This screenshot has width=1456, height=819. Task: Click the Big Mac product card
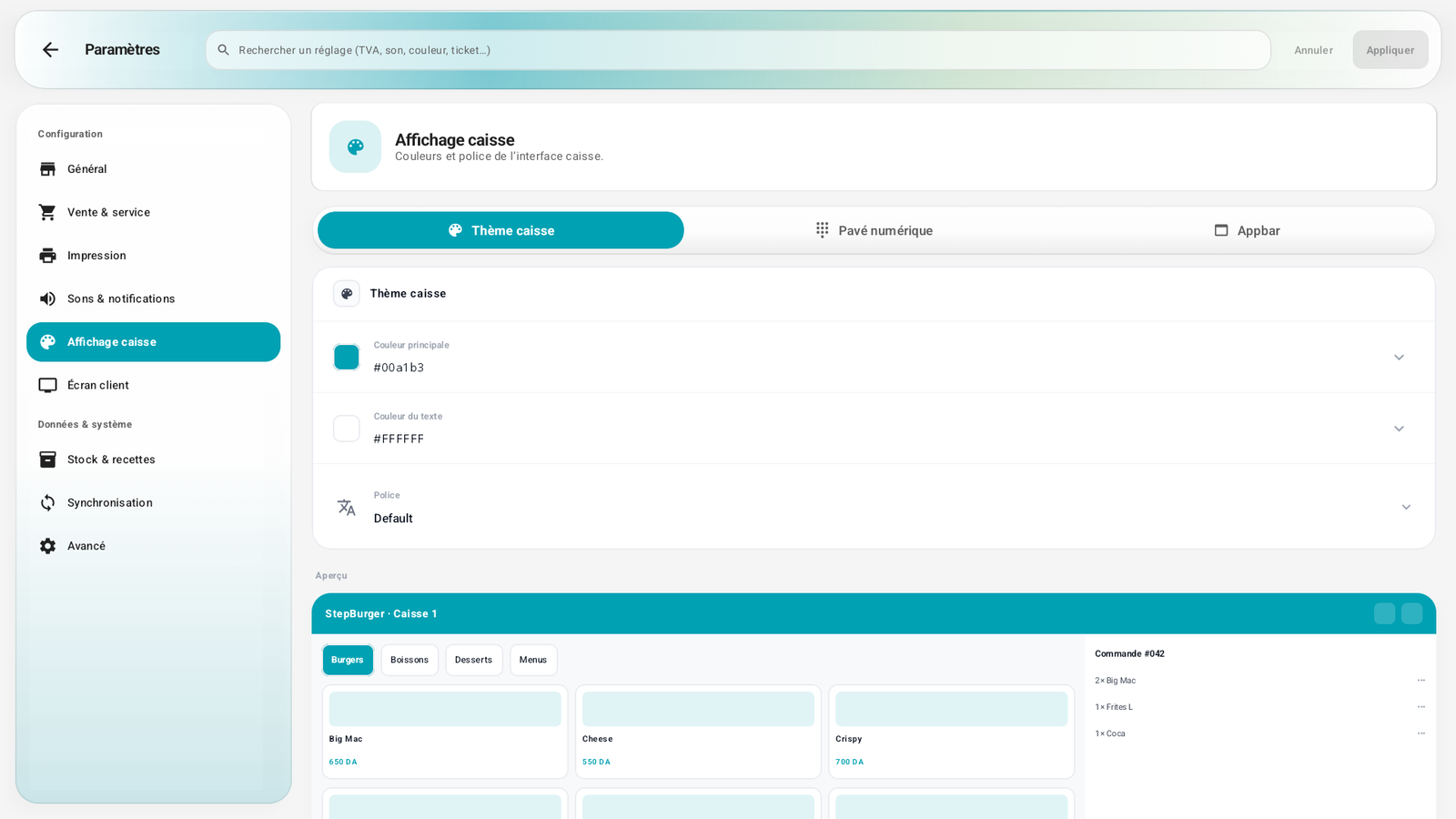coord(445,732)
